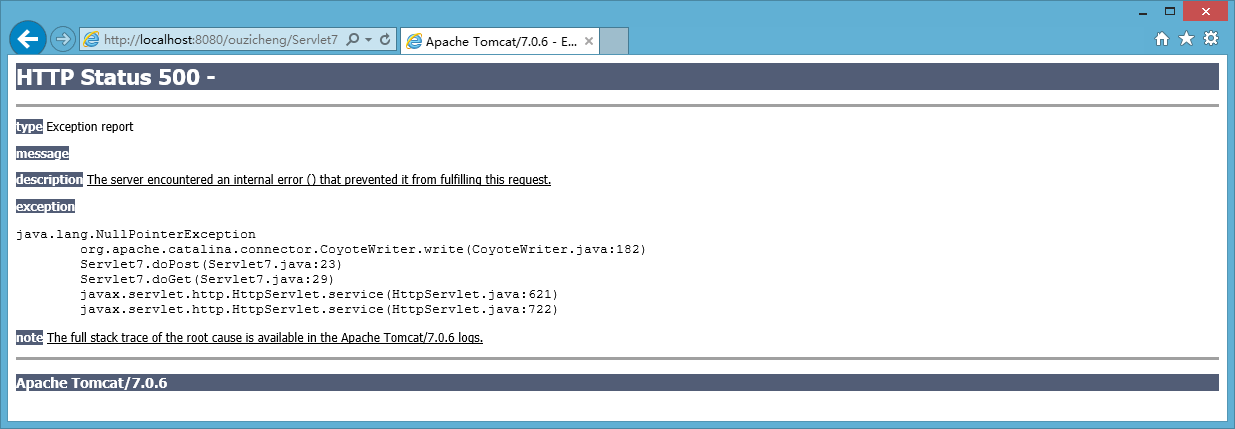The height and width of the screenshot is (429, 1235).
Task: Click the underlined full stack trace note
Action: (x=265, y=338)
